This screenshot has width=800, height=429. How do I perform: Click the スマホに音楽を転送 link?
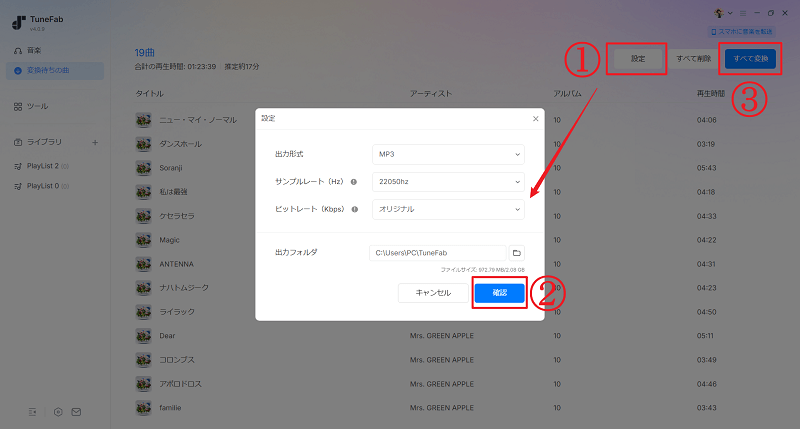(x=742, y=32)
